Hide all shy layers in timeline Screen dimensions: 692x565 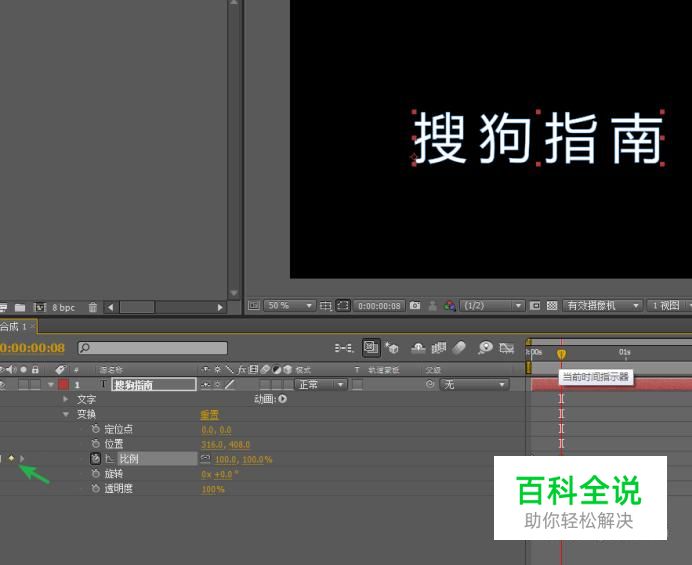[418, 348]
